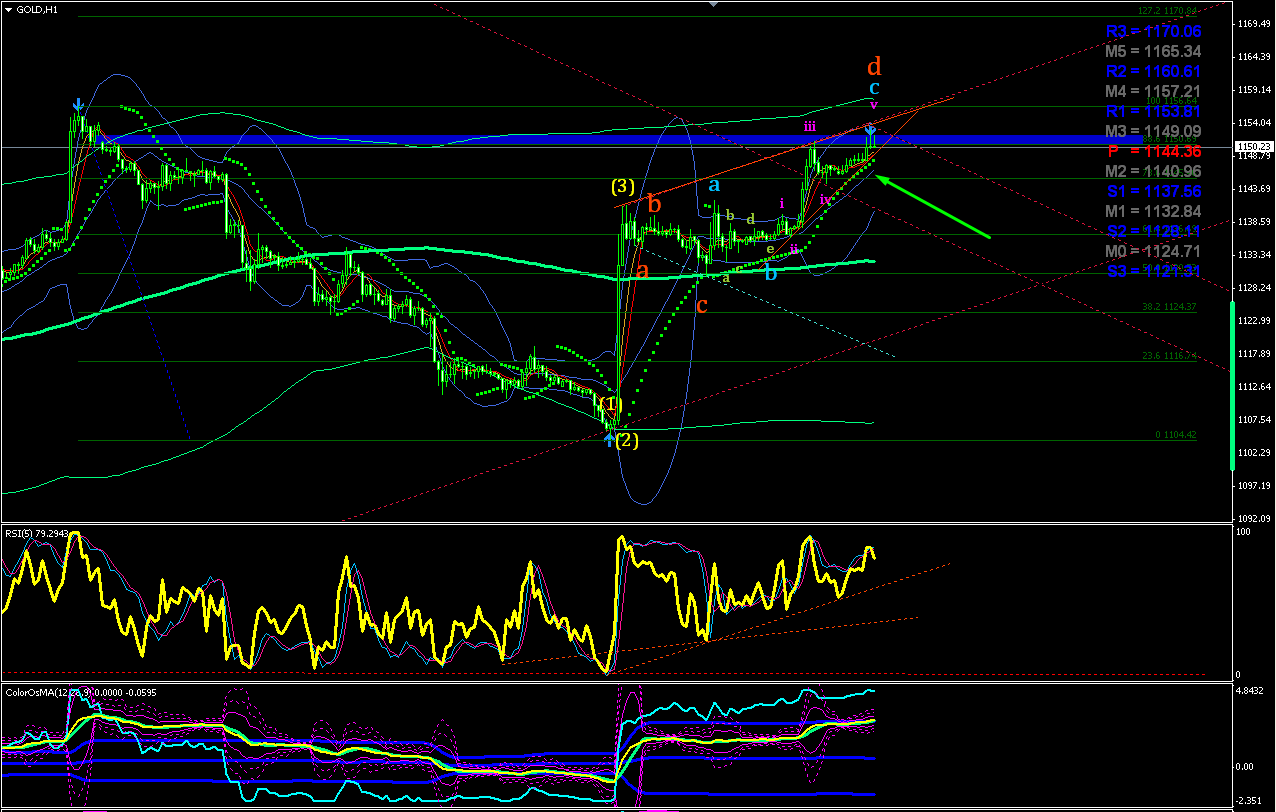The width and height of the screenshot is (1276, 812).
Task: Select the R1 = 1153.81 pivot label
Action: pos(1154,112)
